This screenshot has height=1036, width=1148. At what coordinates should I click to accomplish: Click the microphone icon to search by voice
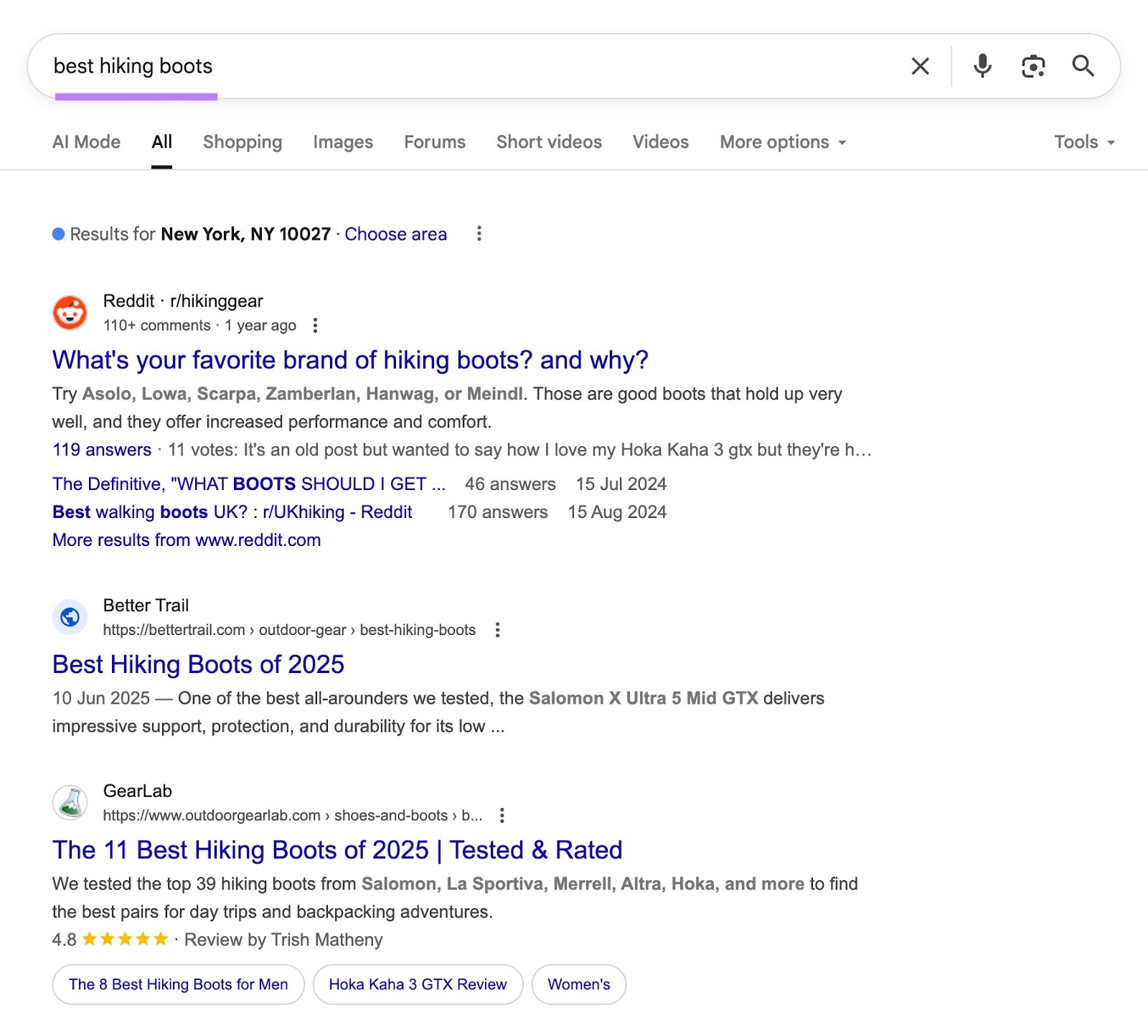click(982, 66)
